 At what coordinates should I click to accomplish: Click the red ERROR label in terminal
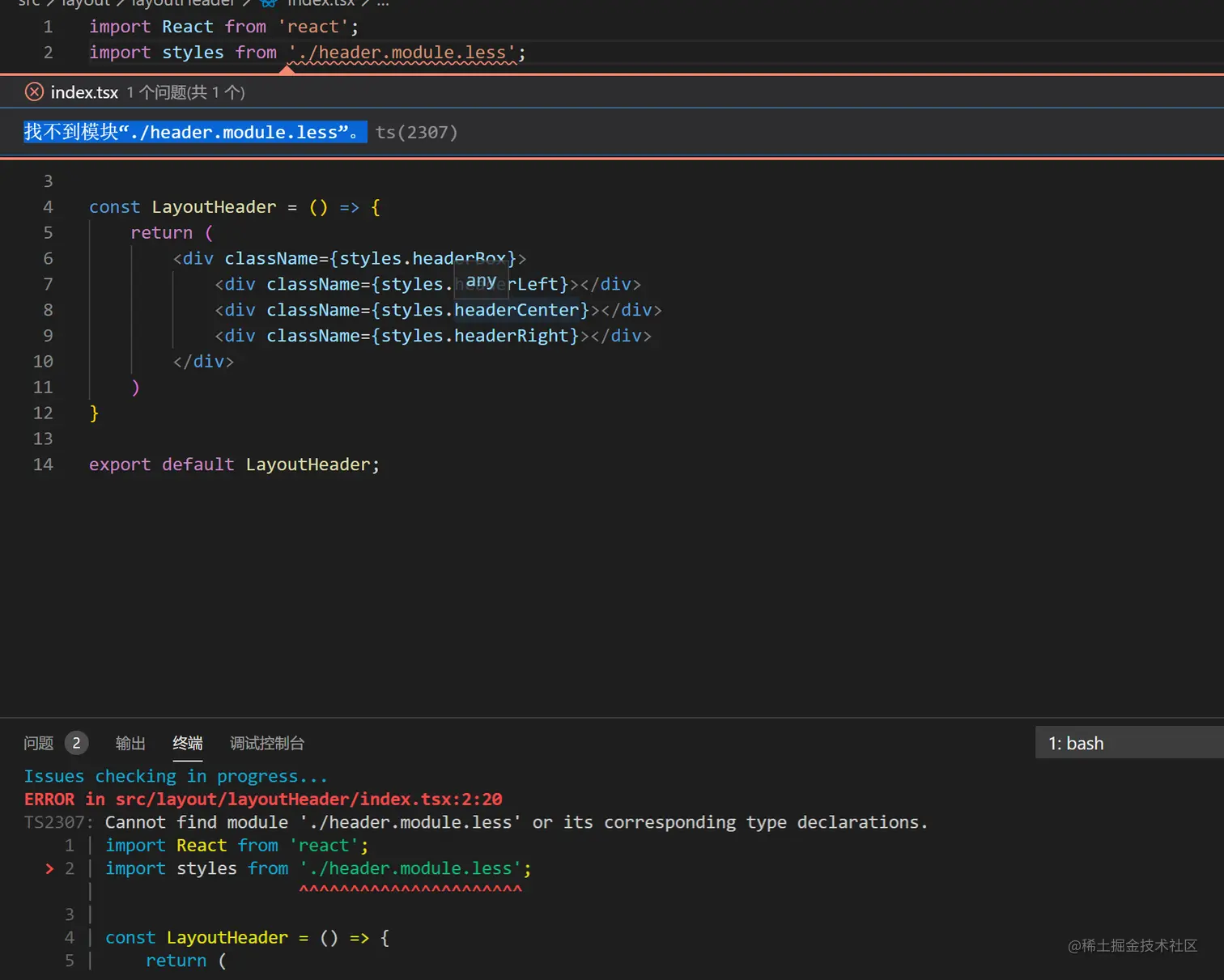click(49, 800)
